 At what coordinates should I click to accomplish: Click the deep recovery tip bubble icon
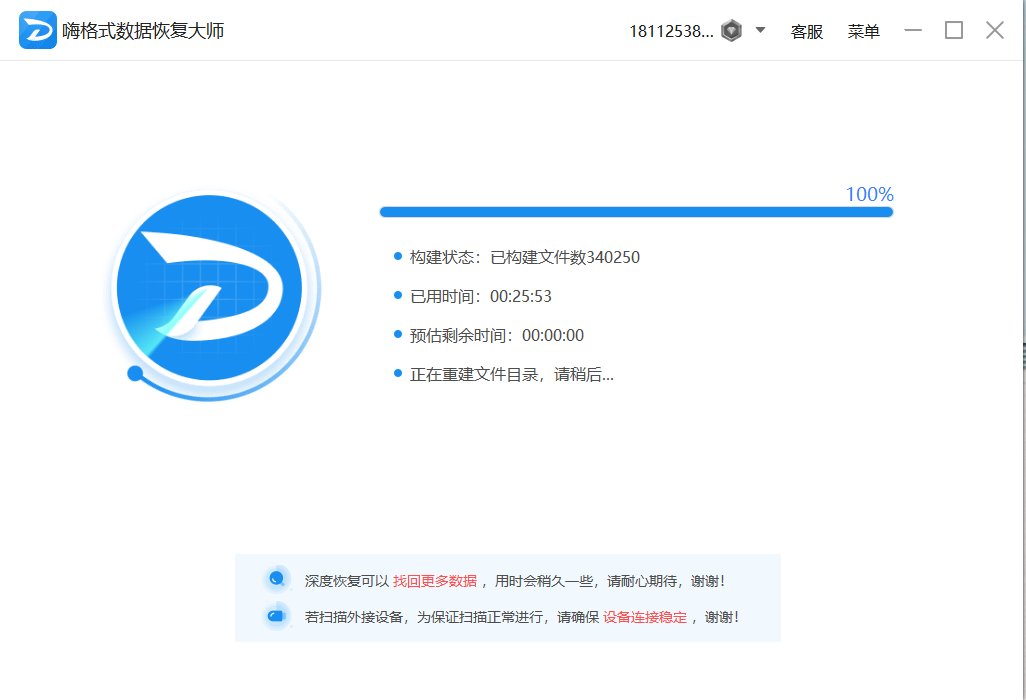pos(276,578)
